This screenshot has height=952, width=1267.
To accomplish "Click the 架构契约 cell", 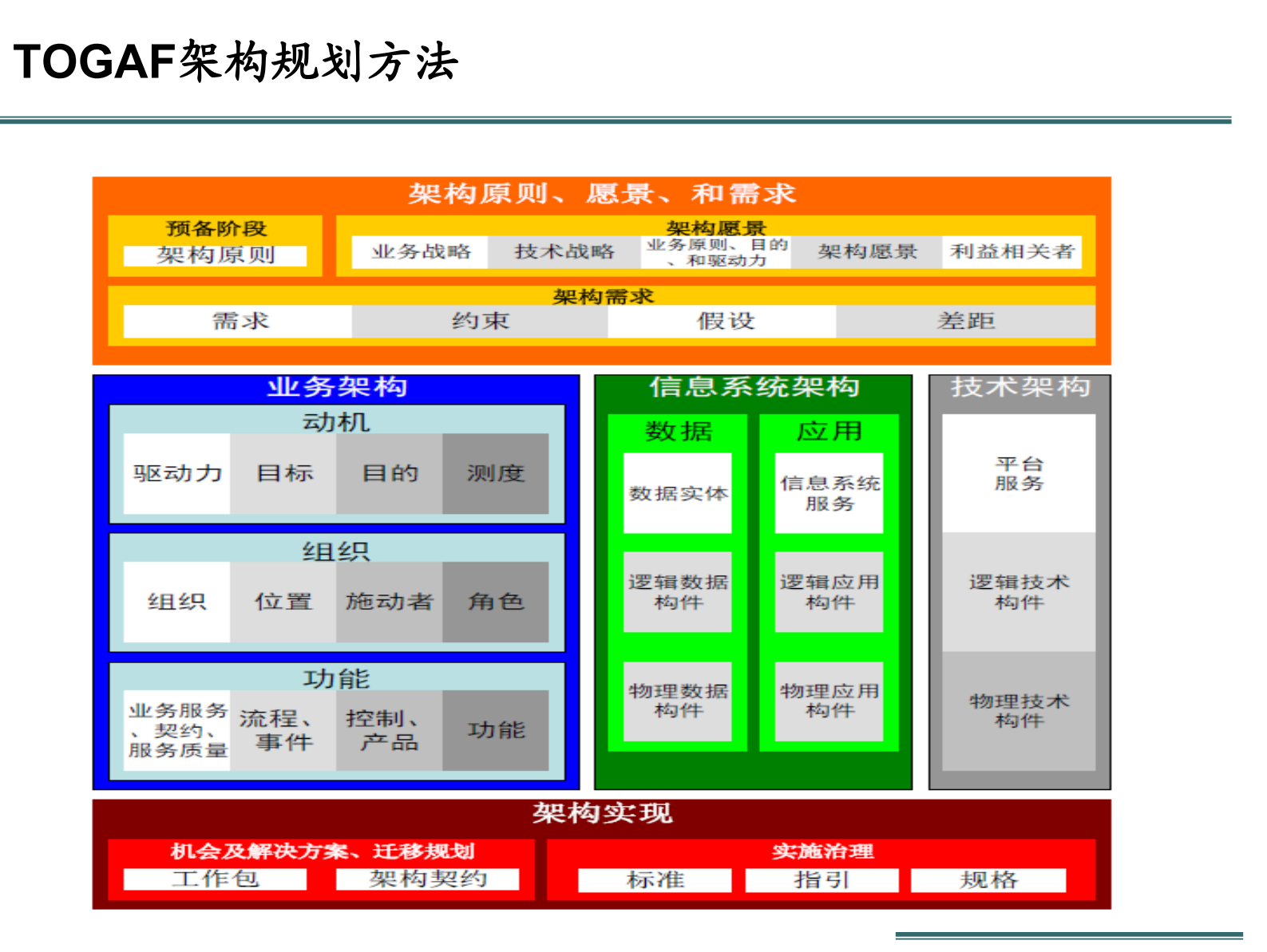I will 428,879.
